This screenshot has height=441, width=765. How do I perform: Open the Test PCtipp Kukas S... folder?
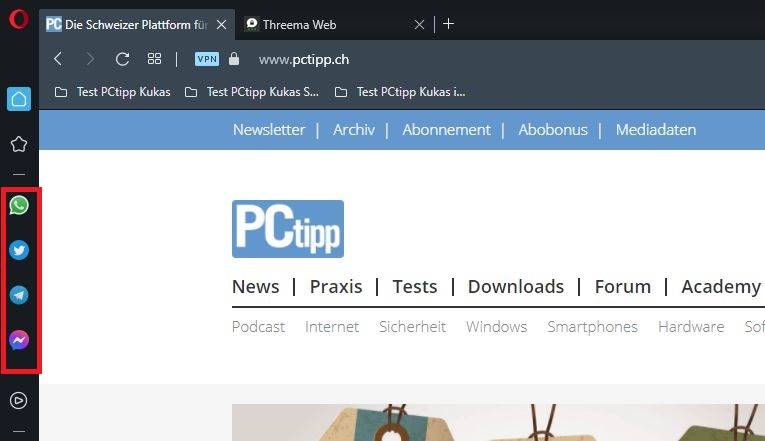pyautogui.click(x=252, y=92)
